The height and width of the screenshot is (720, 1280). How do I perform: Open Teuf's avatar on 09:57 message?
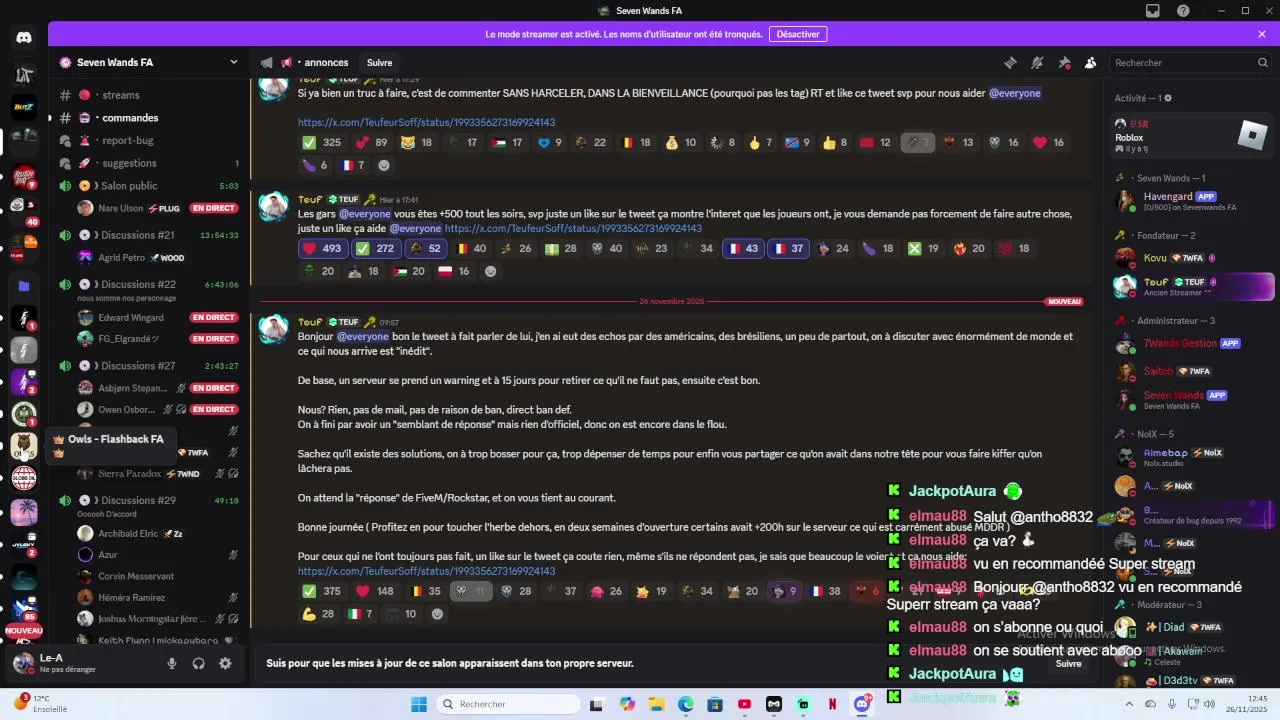(x=274, y=329)
